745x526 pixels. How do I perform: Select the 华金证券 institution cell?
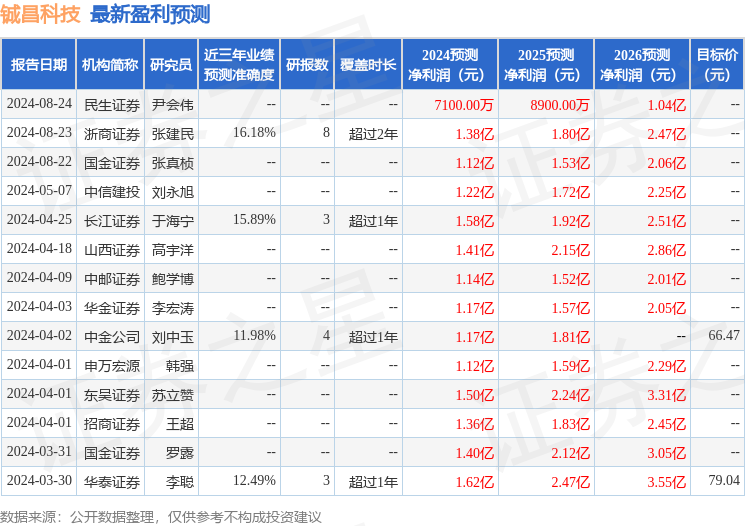click(112, 307)
